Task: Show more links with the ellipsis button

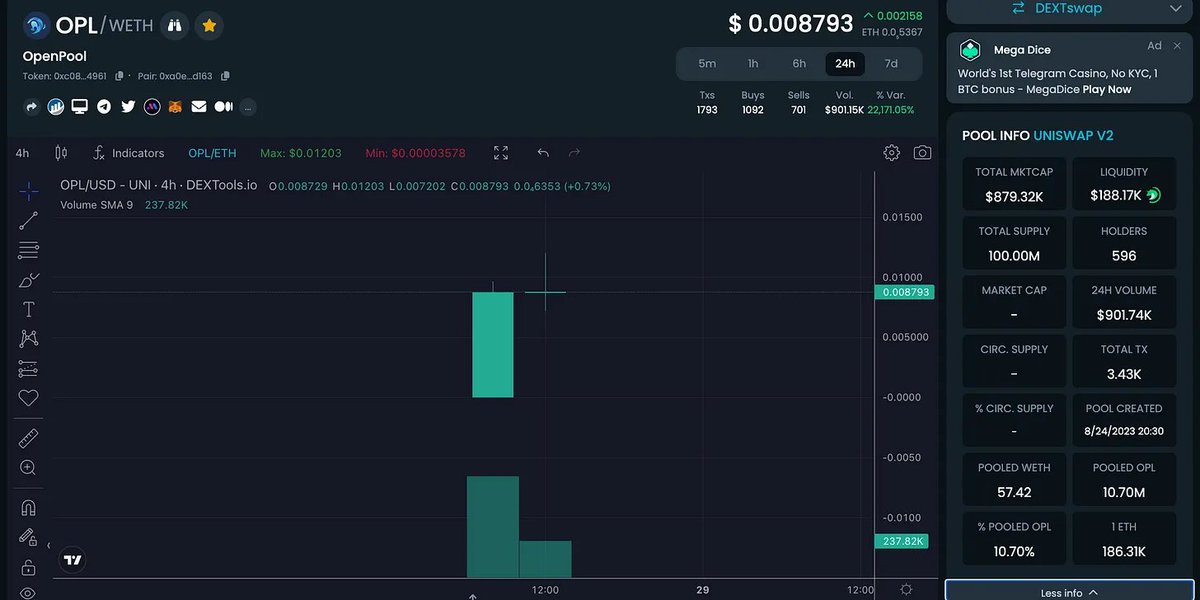Action: [x=248, y=106]
